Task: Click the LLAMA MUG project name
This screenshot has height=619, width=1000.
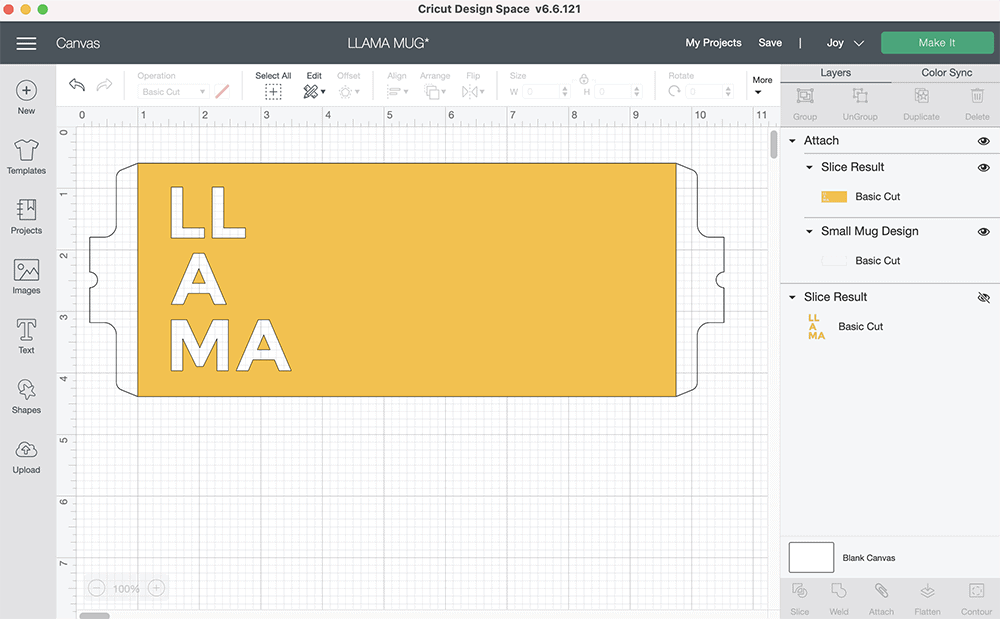Action: 388,43
